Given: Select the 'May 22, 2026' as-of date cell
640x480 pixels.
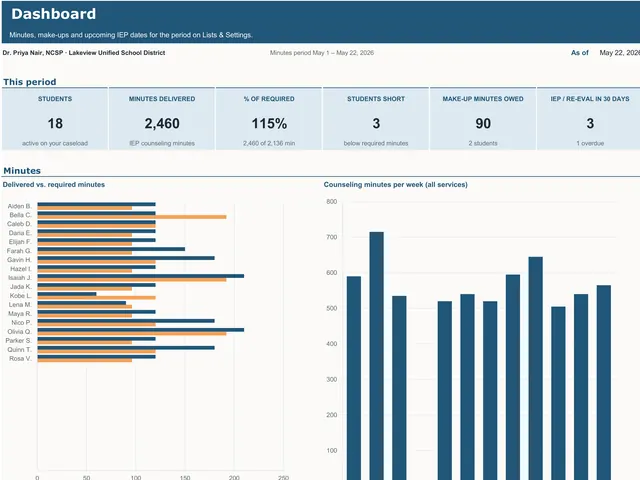Looking at the screenshot, I should coord(619,53).
